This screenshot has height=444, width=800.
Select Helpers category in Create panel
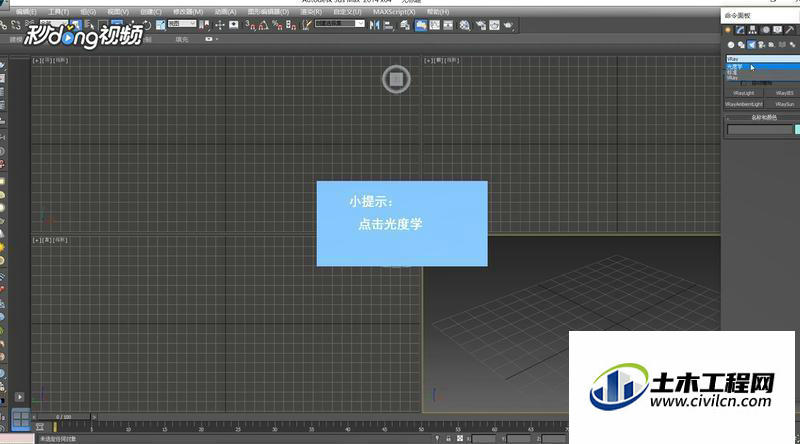pyautogui.click(x=771, y=44)
